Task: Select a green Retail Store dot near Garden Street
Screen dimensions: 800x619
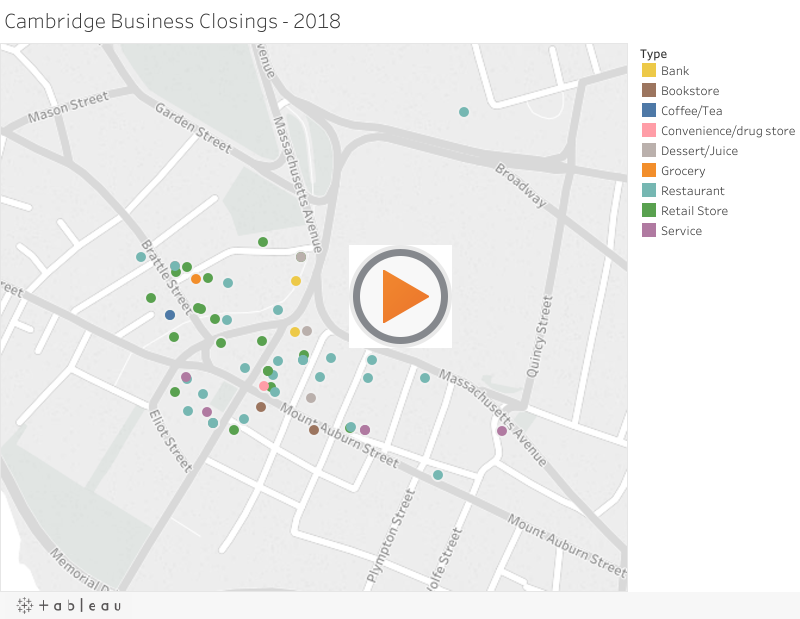Action: click(x=263, y=241)
